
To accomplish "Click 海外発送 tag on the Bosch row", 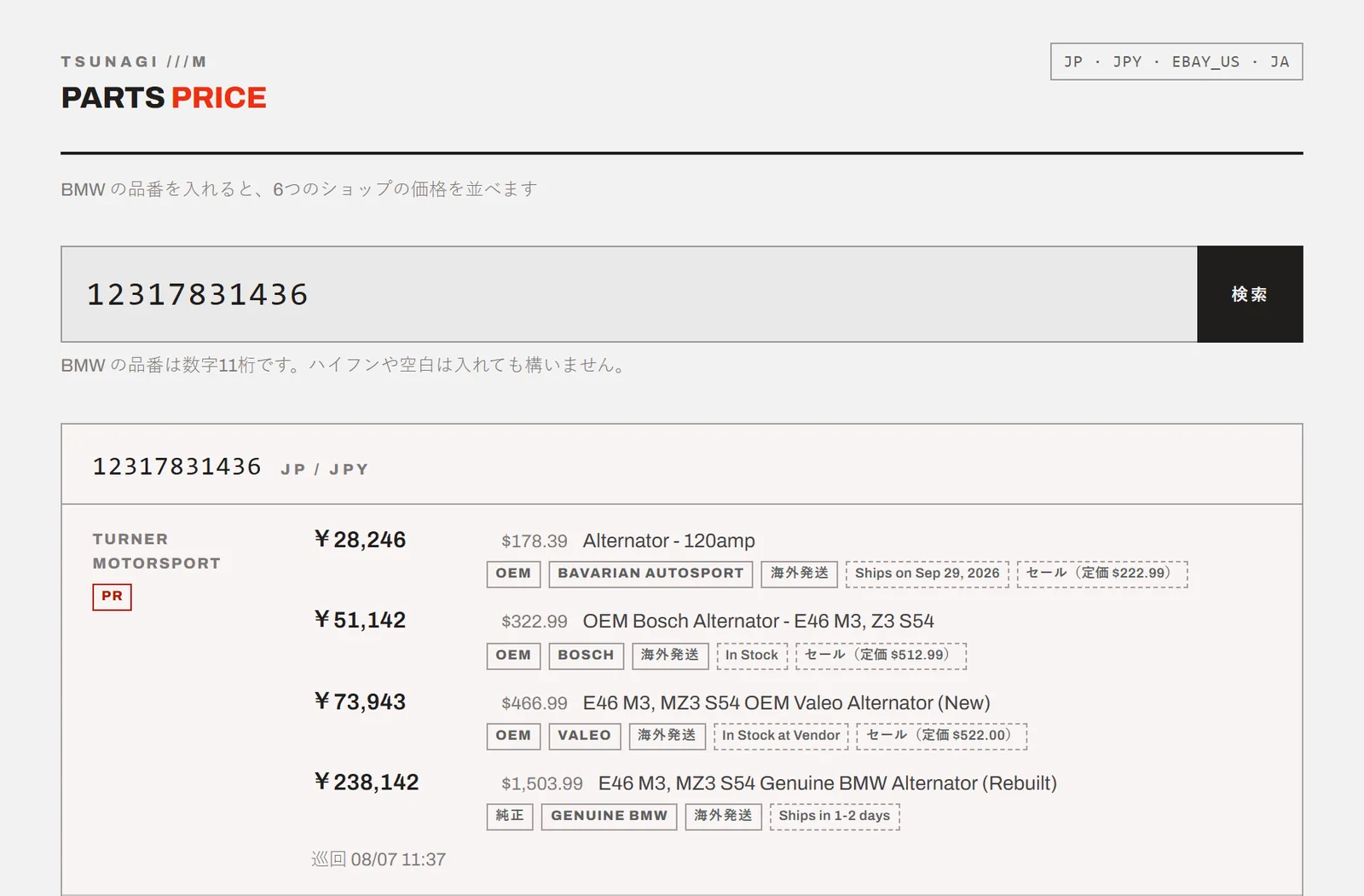I will point(670,656).
